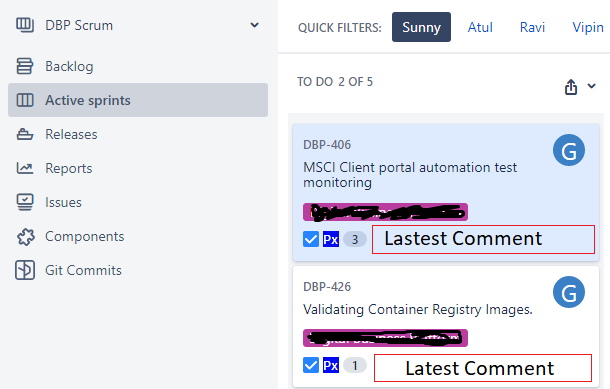The height and width of the screenshot is (389, 610).
Task: Open the Releases section
Action: pyautogui.click(x=71, y=134)
